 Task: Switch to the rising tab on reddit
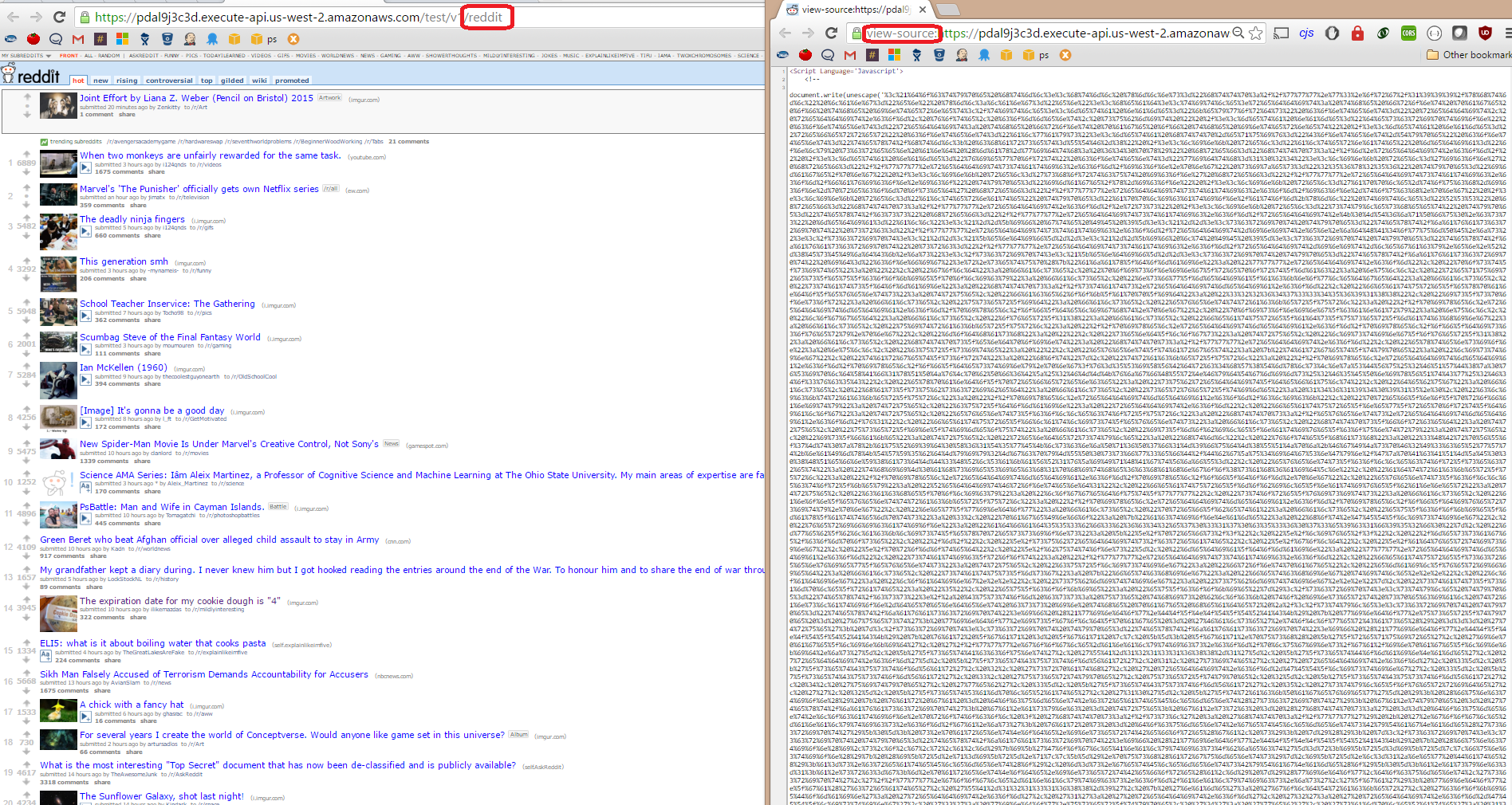[127, 80]
